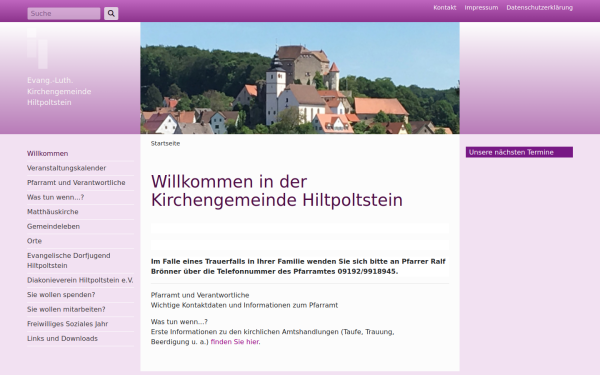
Task: Open Pfarramt und Verantwortliche sidebar item
Action: tap(76, 183)
